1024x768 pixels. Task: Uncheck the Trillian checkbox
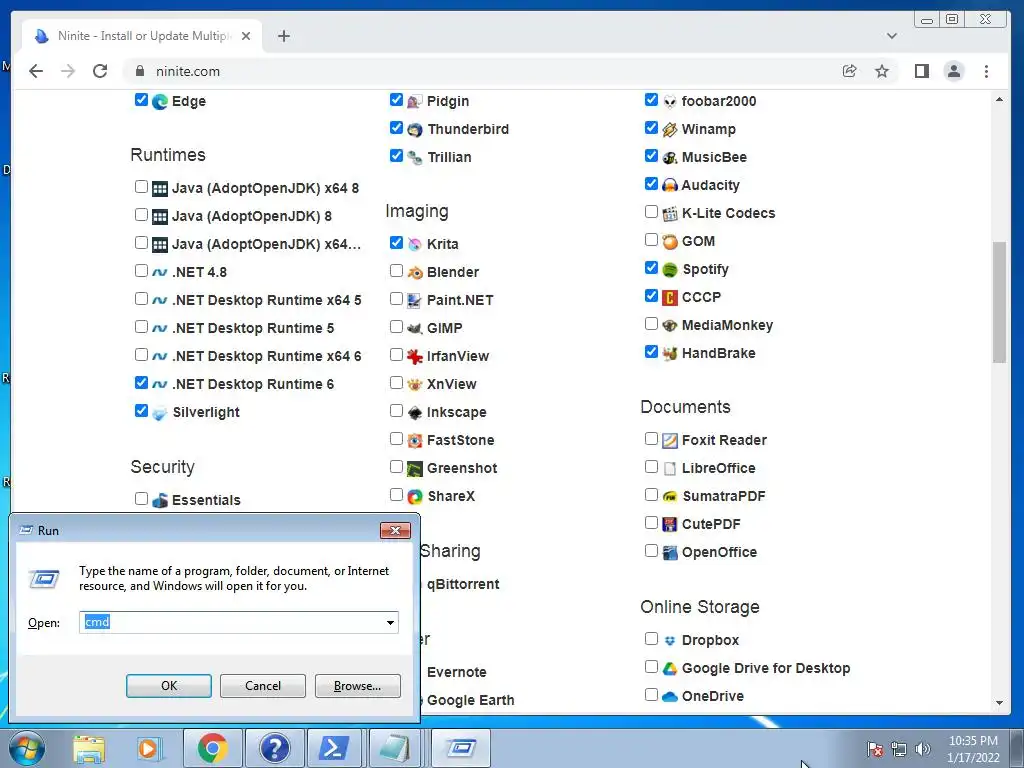click(396, 155)
